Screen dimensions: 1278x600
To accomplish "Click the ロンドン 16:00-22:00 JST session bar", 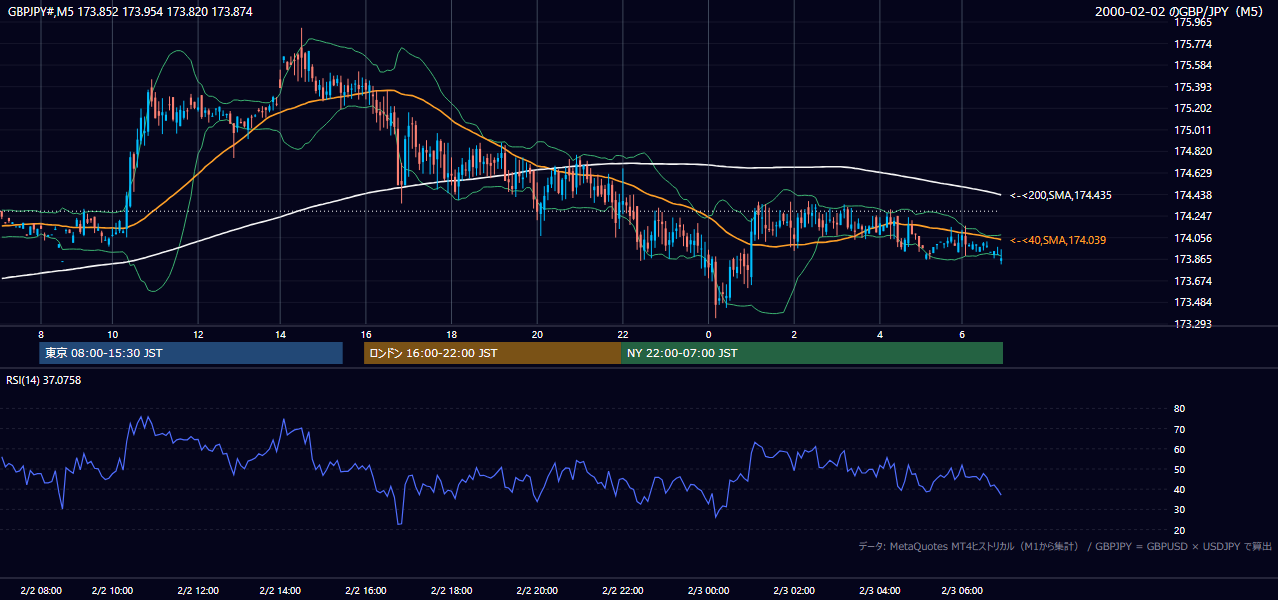I will (492, 353).
